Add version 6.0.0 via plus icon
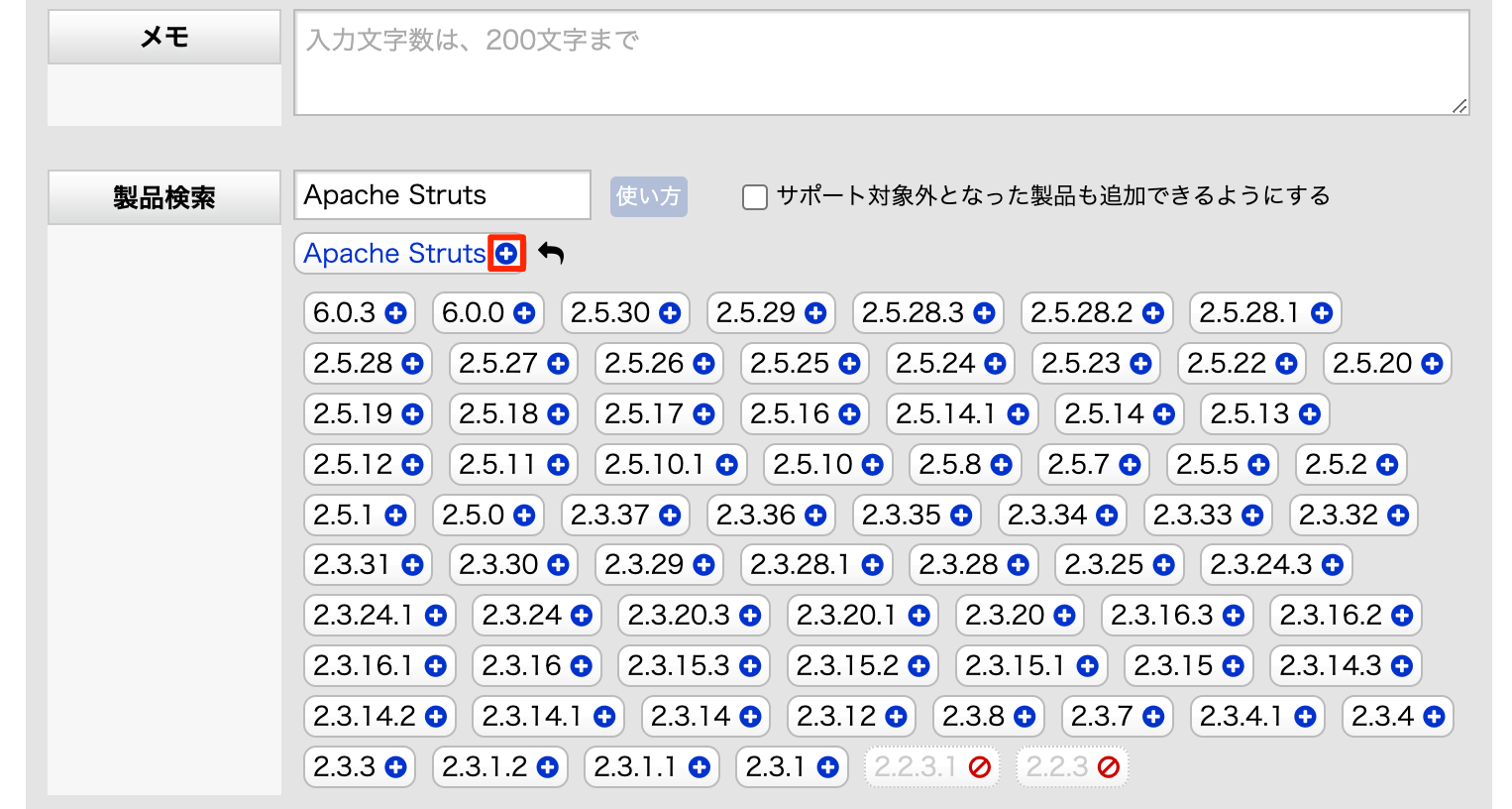 (x=524, y=313)
